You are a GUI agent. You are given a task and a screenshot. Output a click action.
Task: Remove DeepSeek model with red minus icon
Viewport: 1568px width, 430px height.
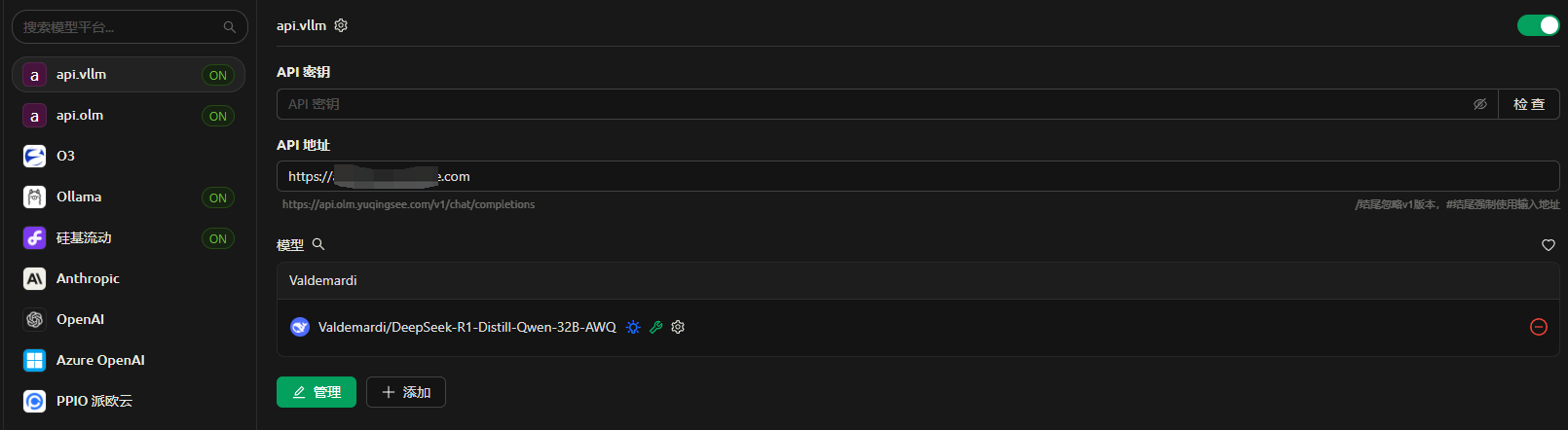point(1539,327)
